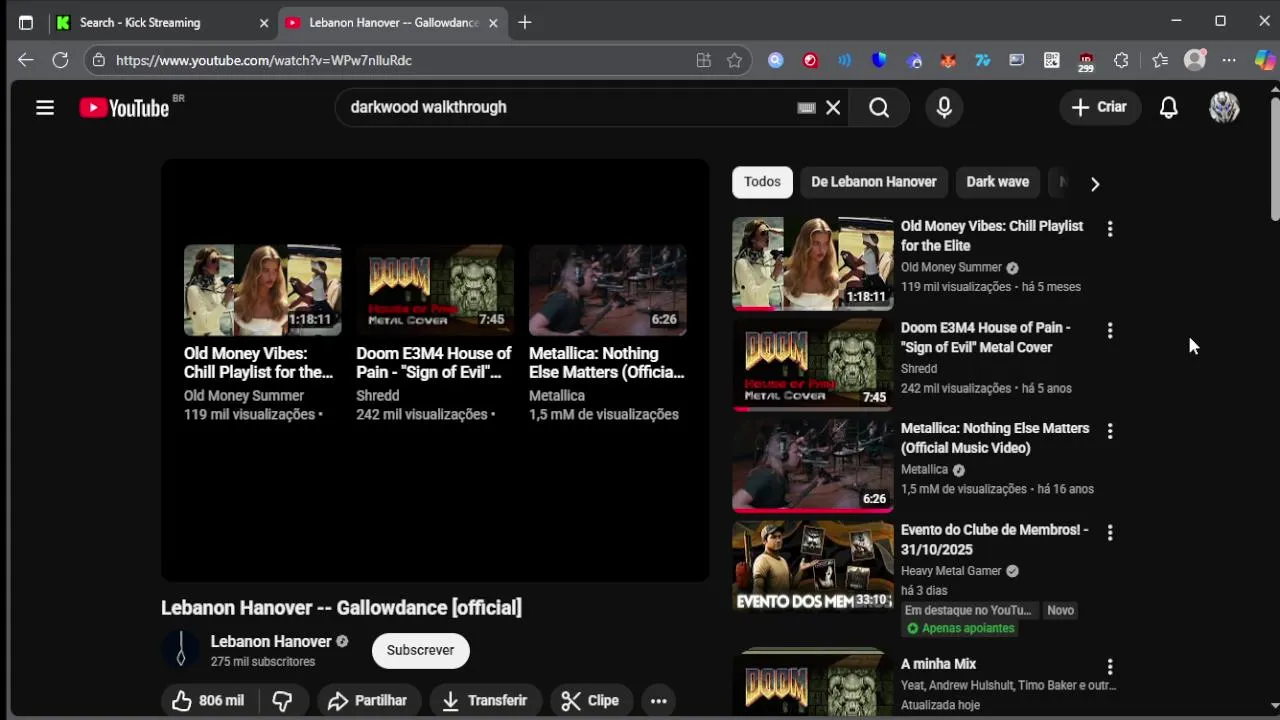
Task: Play Metallica endscreen thumbnail
Action: point(608,290)
